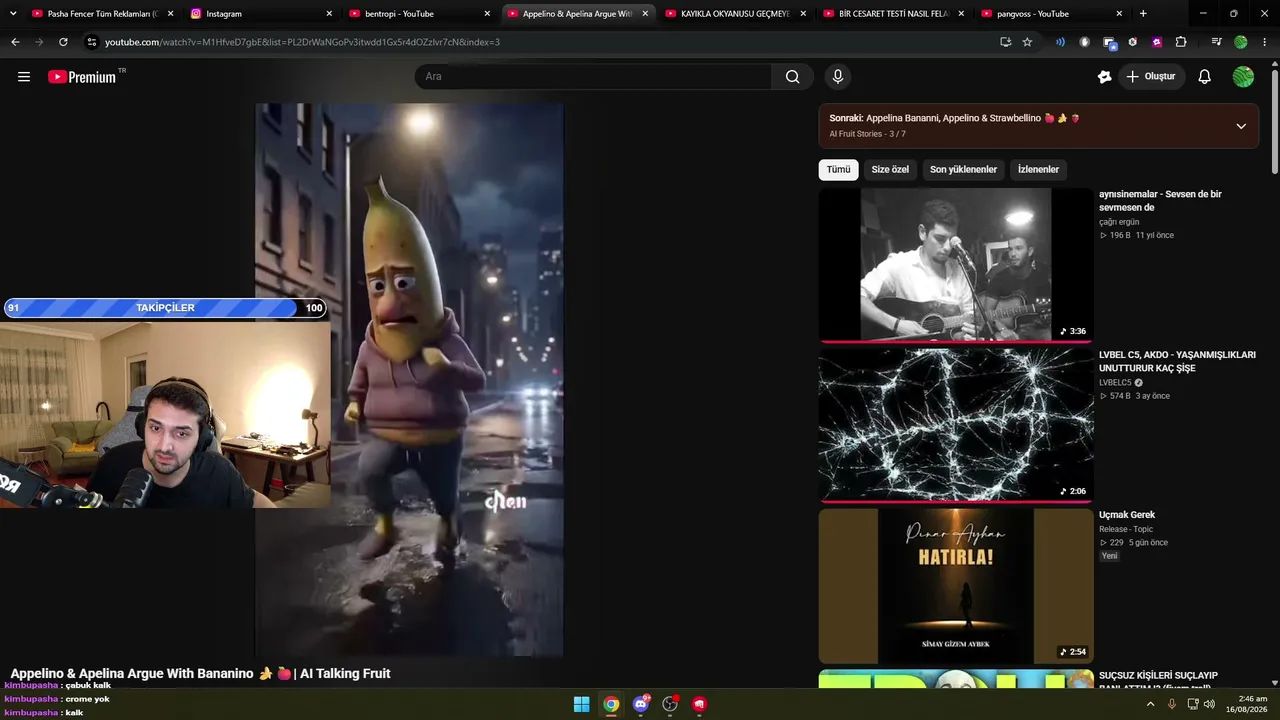Open the aynısinemalar video thumbnail
Screen dimensions: 1280x720
[x=956, y=265]
